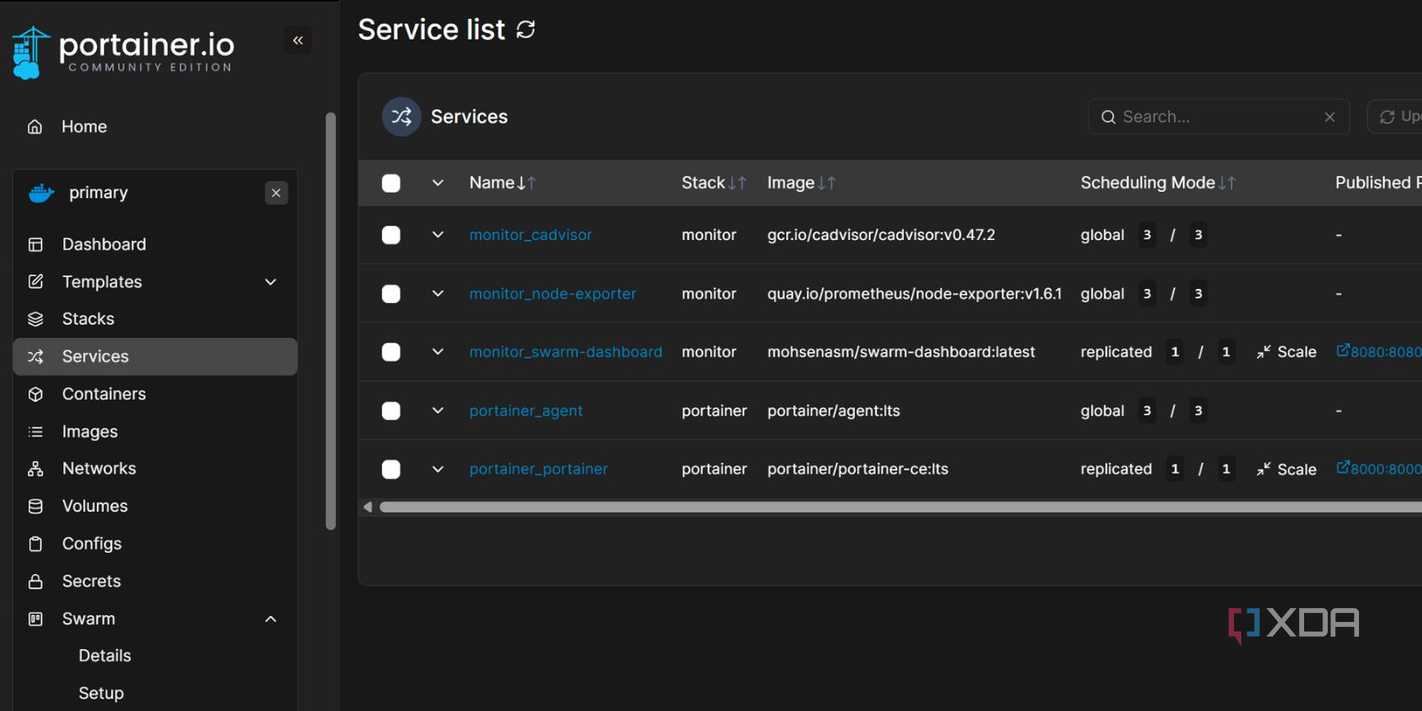Viewport: 1422px width, 711px height.
Task: Click the round Services panel header icon
Action: pos(401,117)
